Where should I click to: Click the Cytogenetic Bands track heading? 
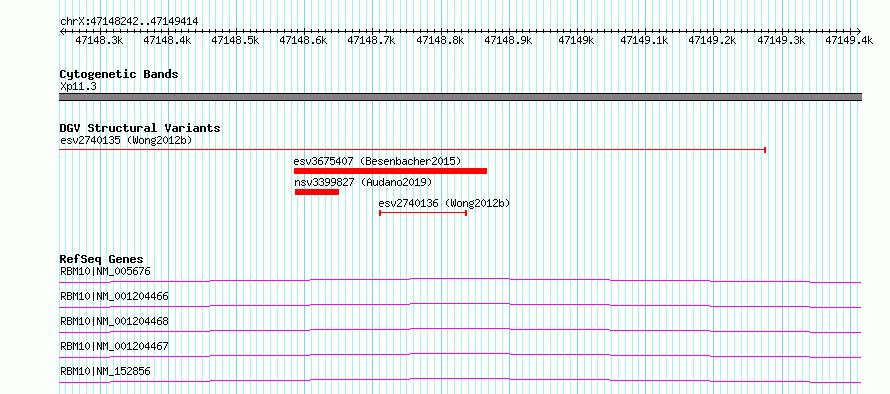tap(119, 74)
